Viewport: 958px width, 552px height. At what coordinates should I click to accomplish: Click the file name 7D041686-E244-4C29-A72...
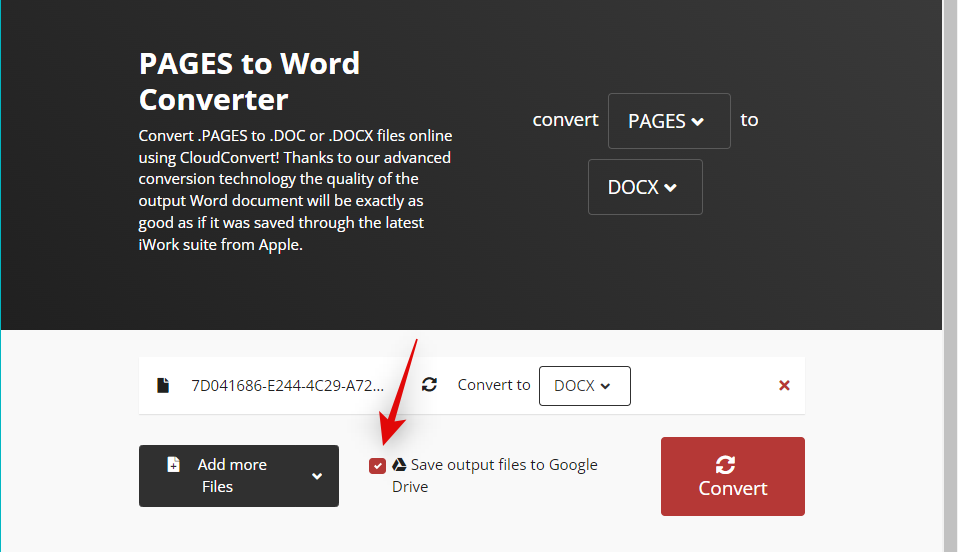tap(288, 386)
